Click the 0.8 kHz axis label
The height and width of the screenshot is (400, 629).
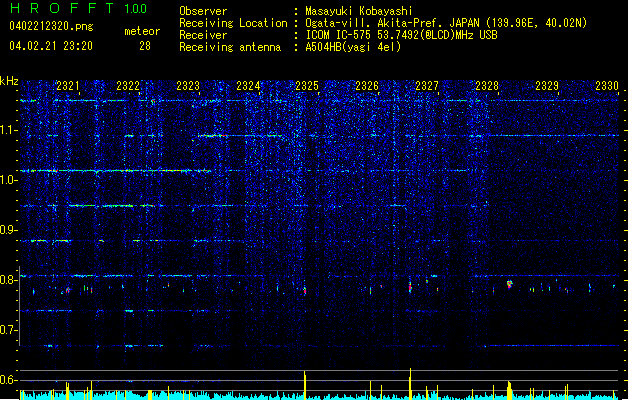pos(9,280)
